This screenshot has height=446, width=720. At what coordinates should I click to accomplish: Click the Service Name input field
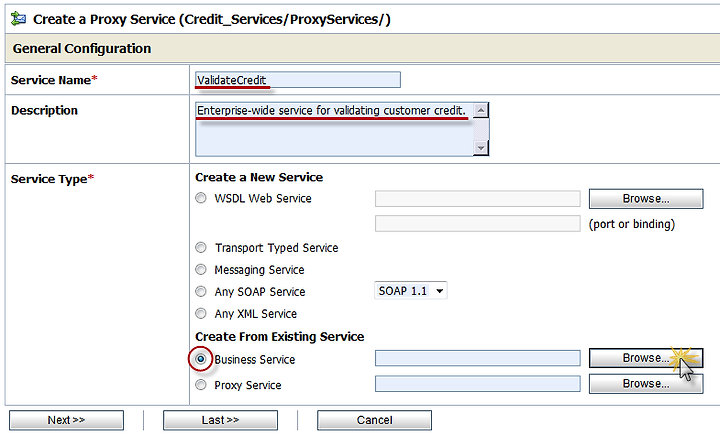298,79
